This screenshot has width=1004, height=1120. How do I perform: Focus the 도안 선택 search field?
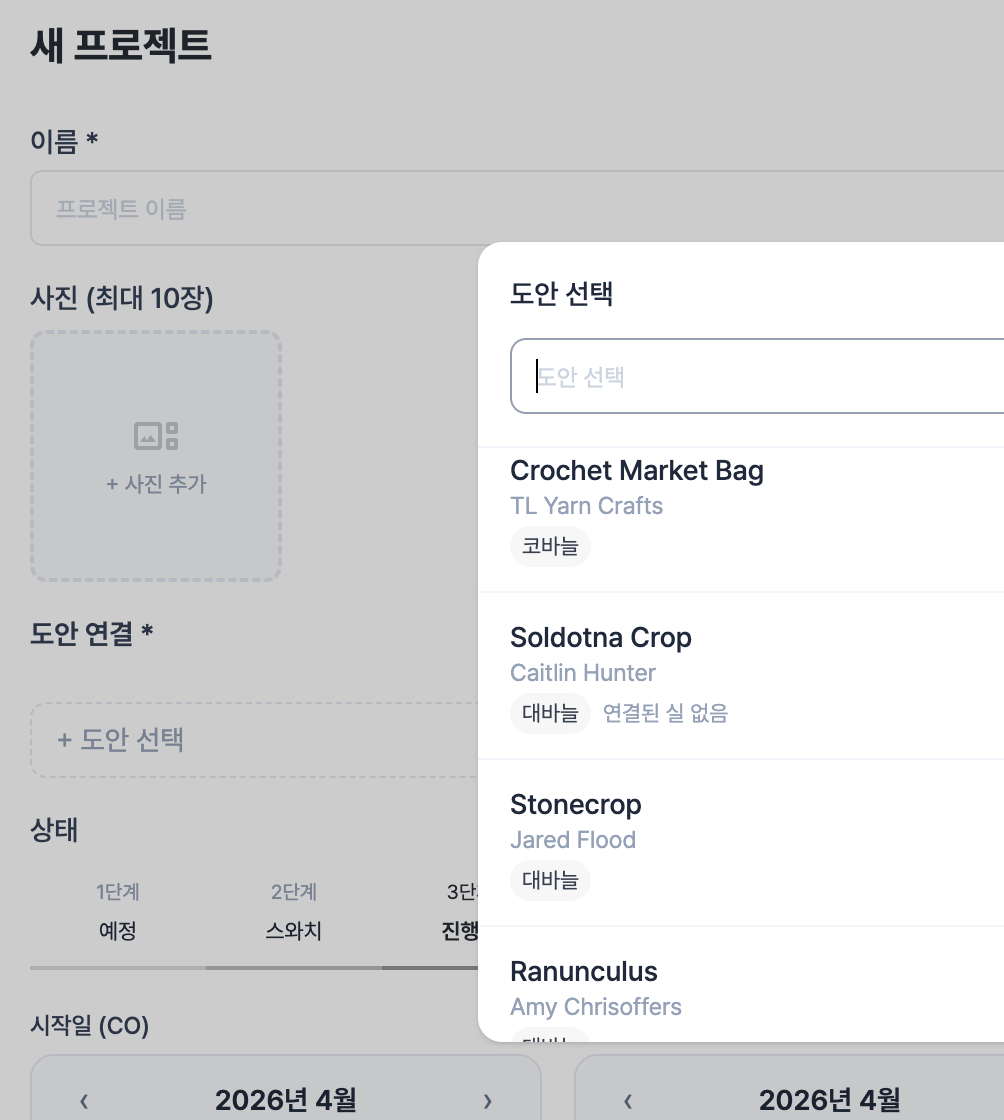(x=760, y=377)
